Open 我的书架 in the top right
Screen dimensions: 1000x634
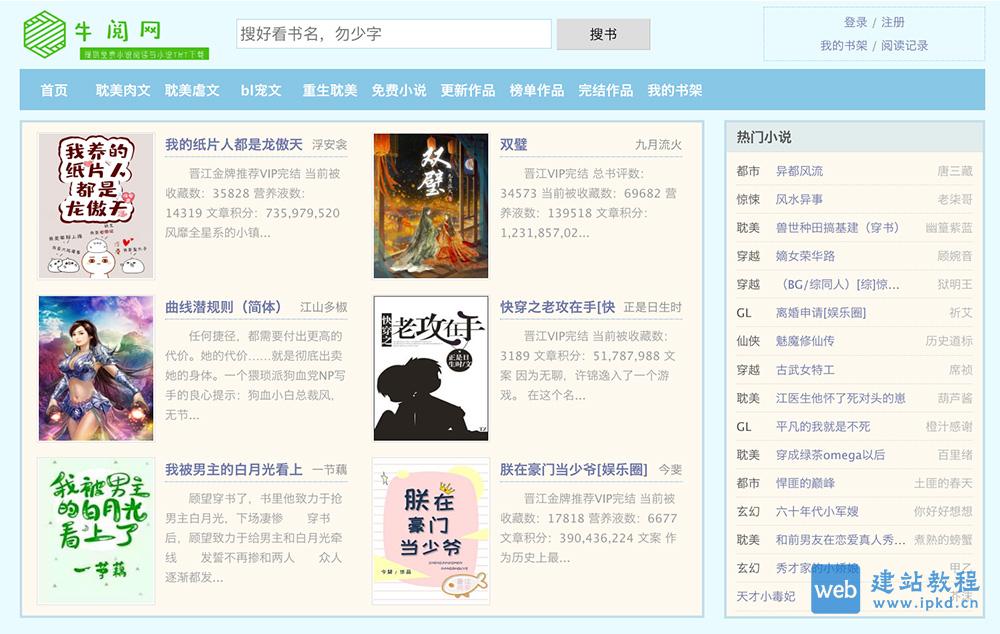point(845,45)
